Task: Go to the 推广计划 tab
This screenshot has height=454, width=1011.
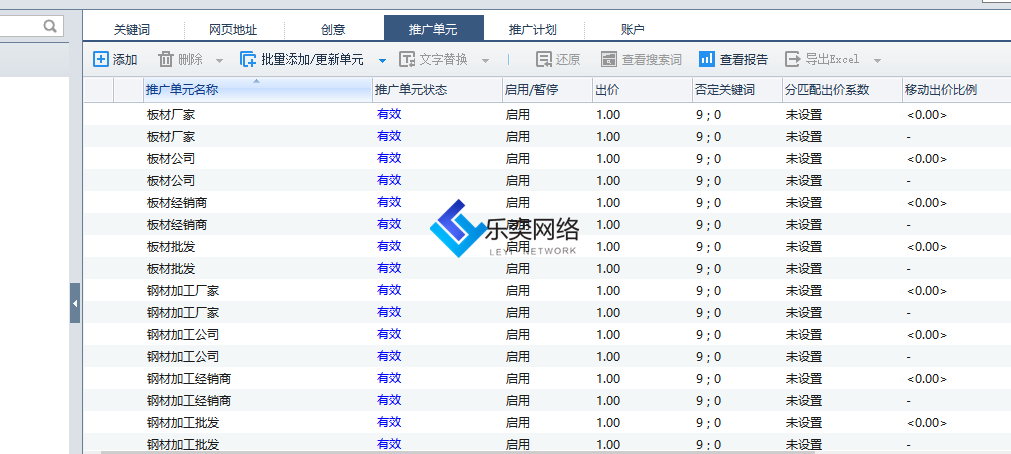Action: point(533,30)
